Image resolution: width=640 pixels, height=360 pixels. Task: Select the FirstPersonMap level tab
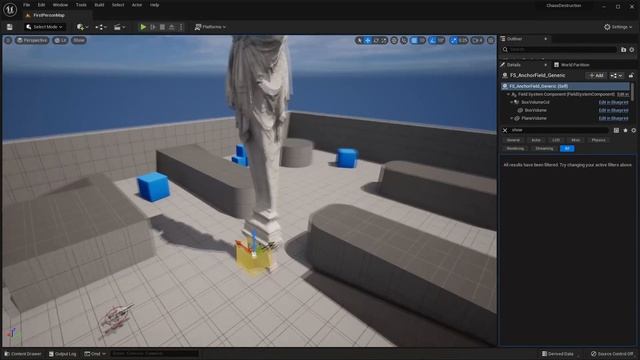[49, 15]
